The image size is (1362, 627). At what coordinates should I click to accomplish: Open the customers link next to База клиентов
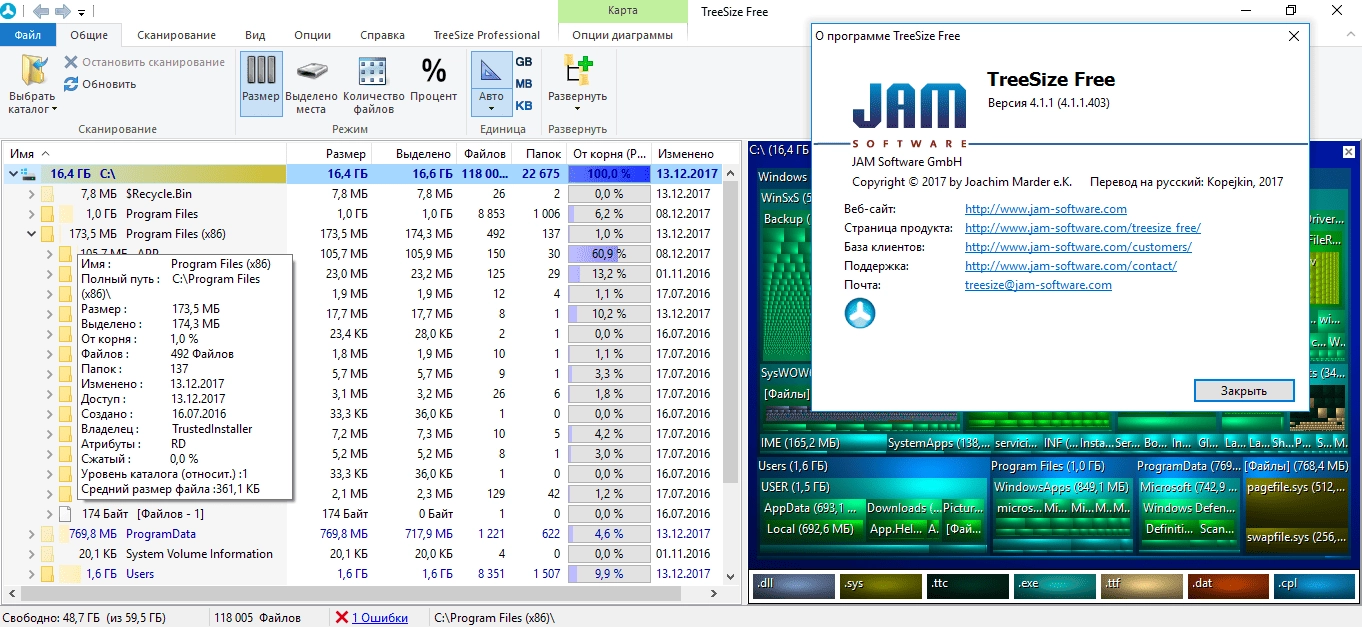1078,247
